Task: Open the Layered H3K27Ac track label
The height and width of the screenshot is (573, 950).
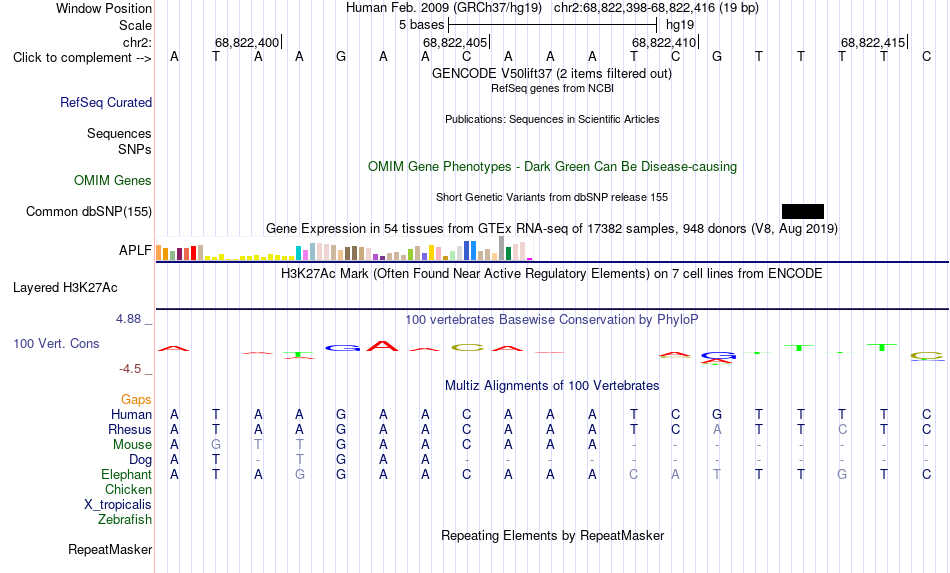Action: point(65,288)
